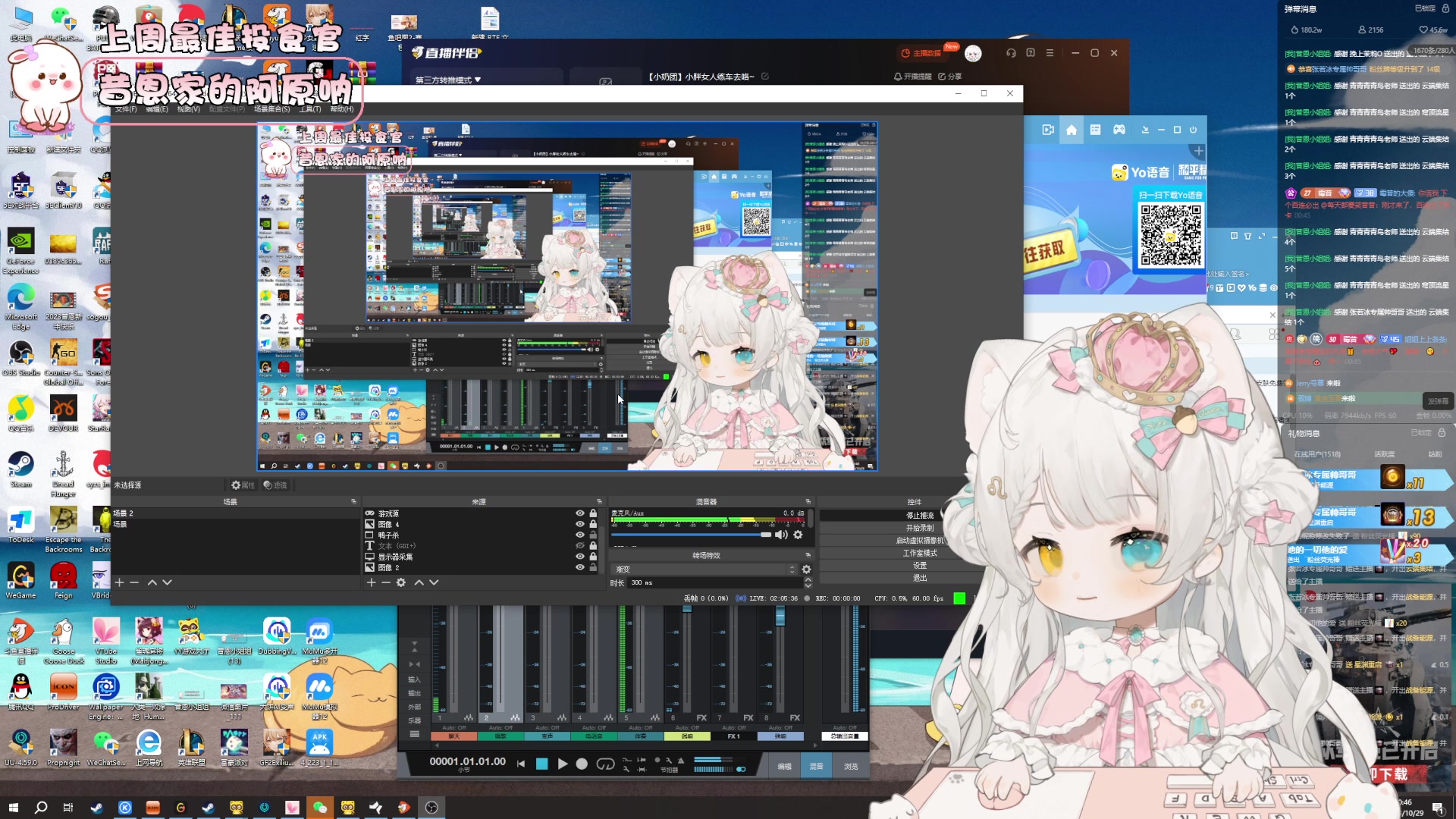1456x819 pixels.
Task: Switch to the 浏览 tab in Studio One
Action: click(x=851, y=767)
